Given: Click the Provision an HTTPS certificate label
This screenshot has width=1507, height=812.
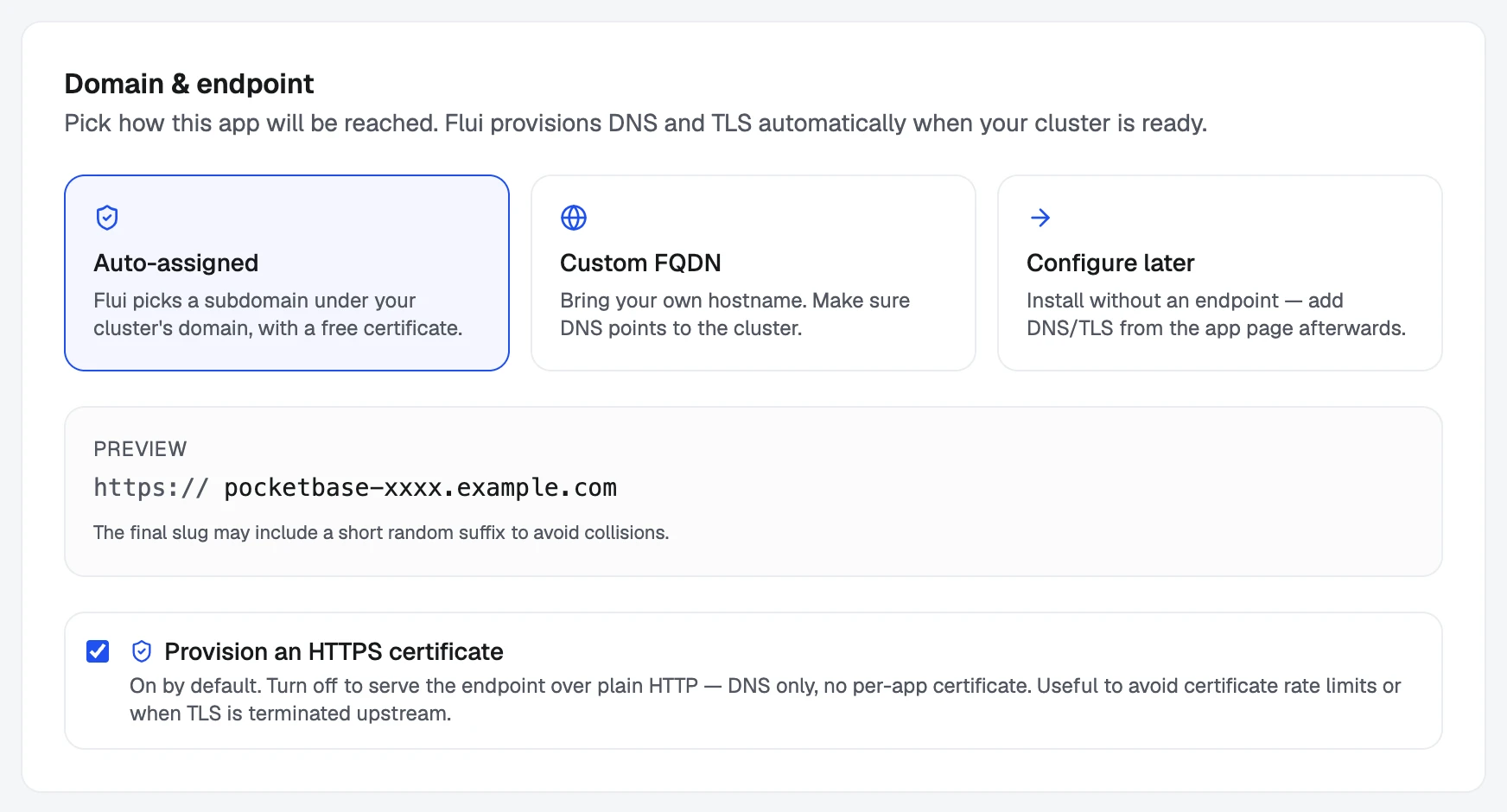Looking at the screenshot, I should click(x=334, y=651).
